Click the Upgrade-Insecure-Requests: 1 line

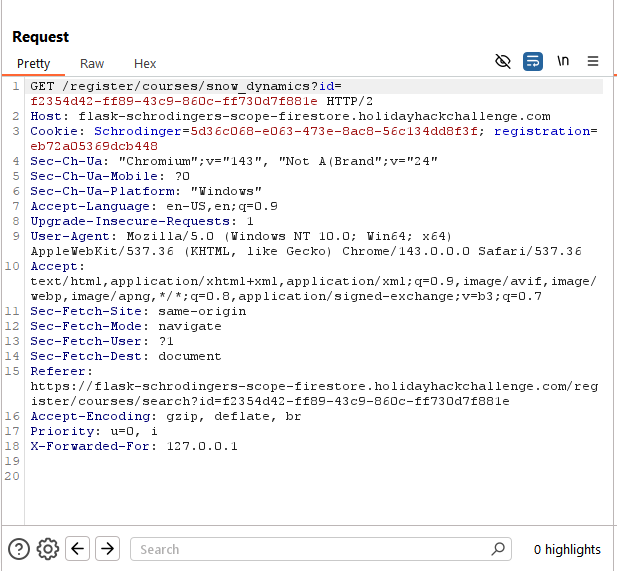[142, 221]
